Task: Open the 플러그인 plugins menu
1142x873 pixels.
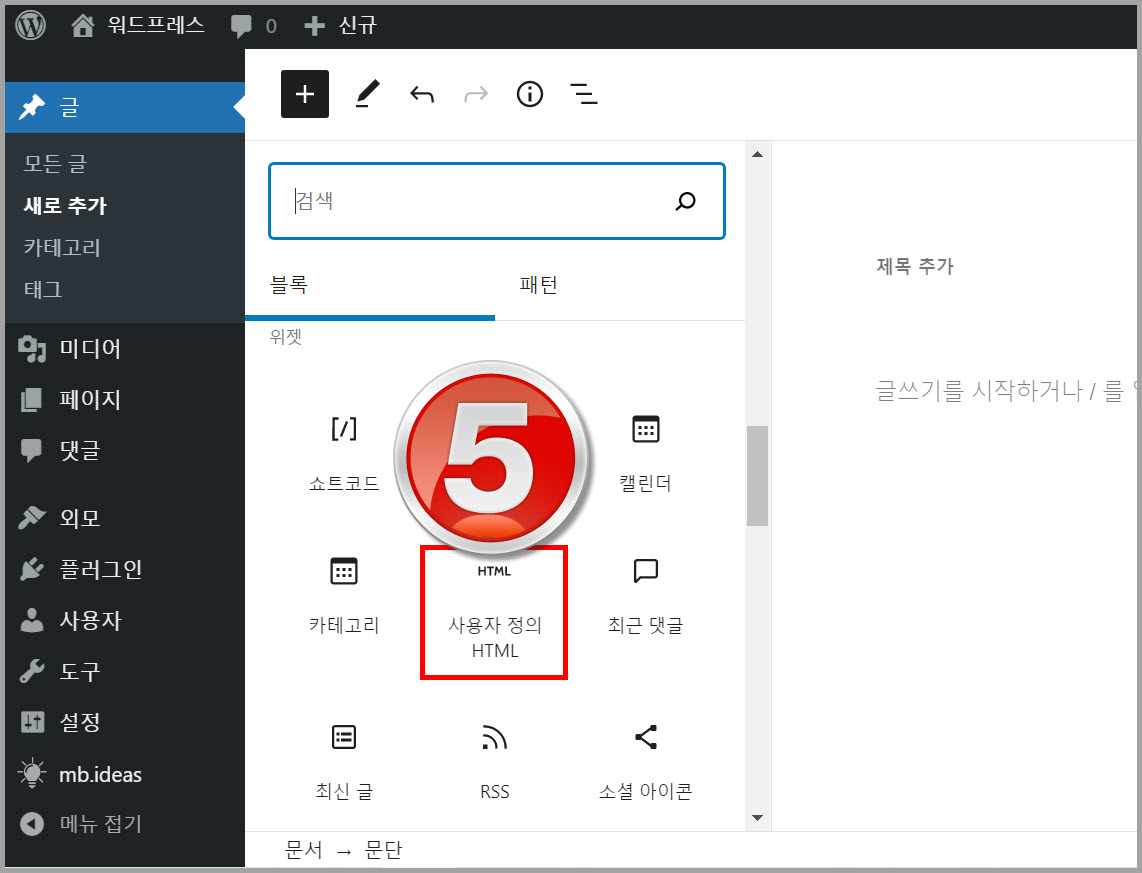Action: coord(125,569)
